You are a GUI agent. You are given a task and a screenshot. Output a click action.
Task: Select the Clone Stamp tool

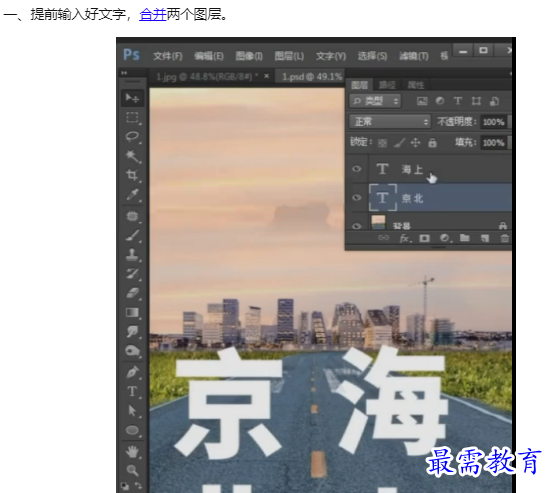(132, 254)
